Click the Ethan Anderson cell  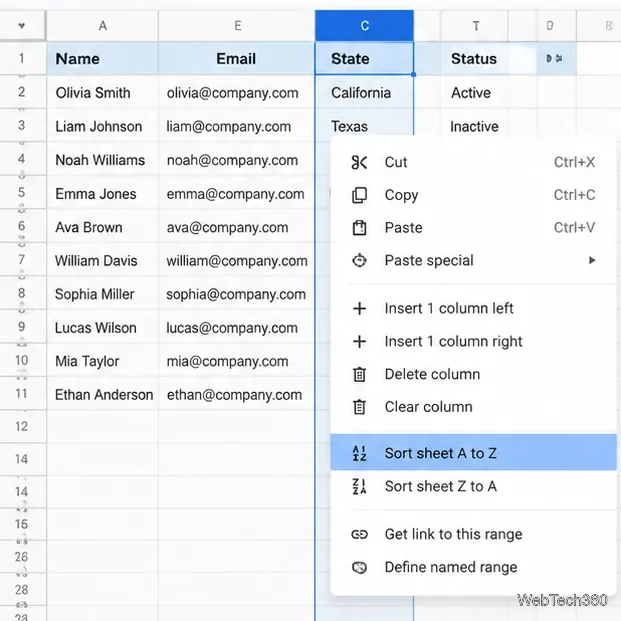click(103, 395)
